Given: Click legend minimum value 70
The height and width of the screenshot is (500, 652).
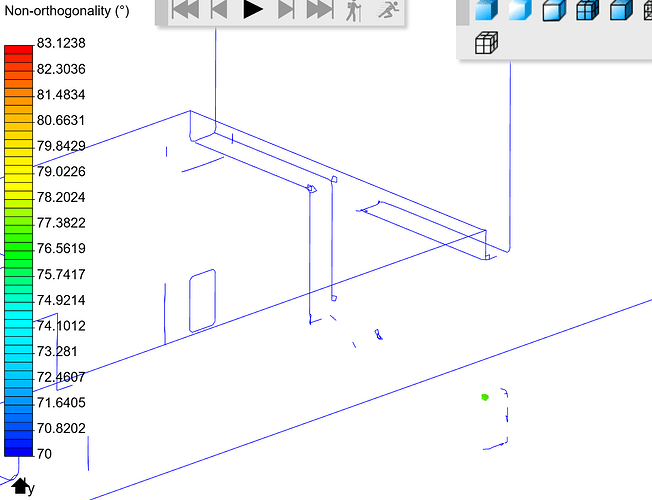Looking at the screenshot, I should pos(44,453).
